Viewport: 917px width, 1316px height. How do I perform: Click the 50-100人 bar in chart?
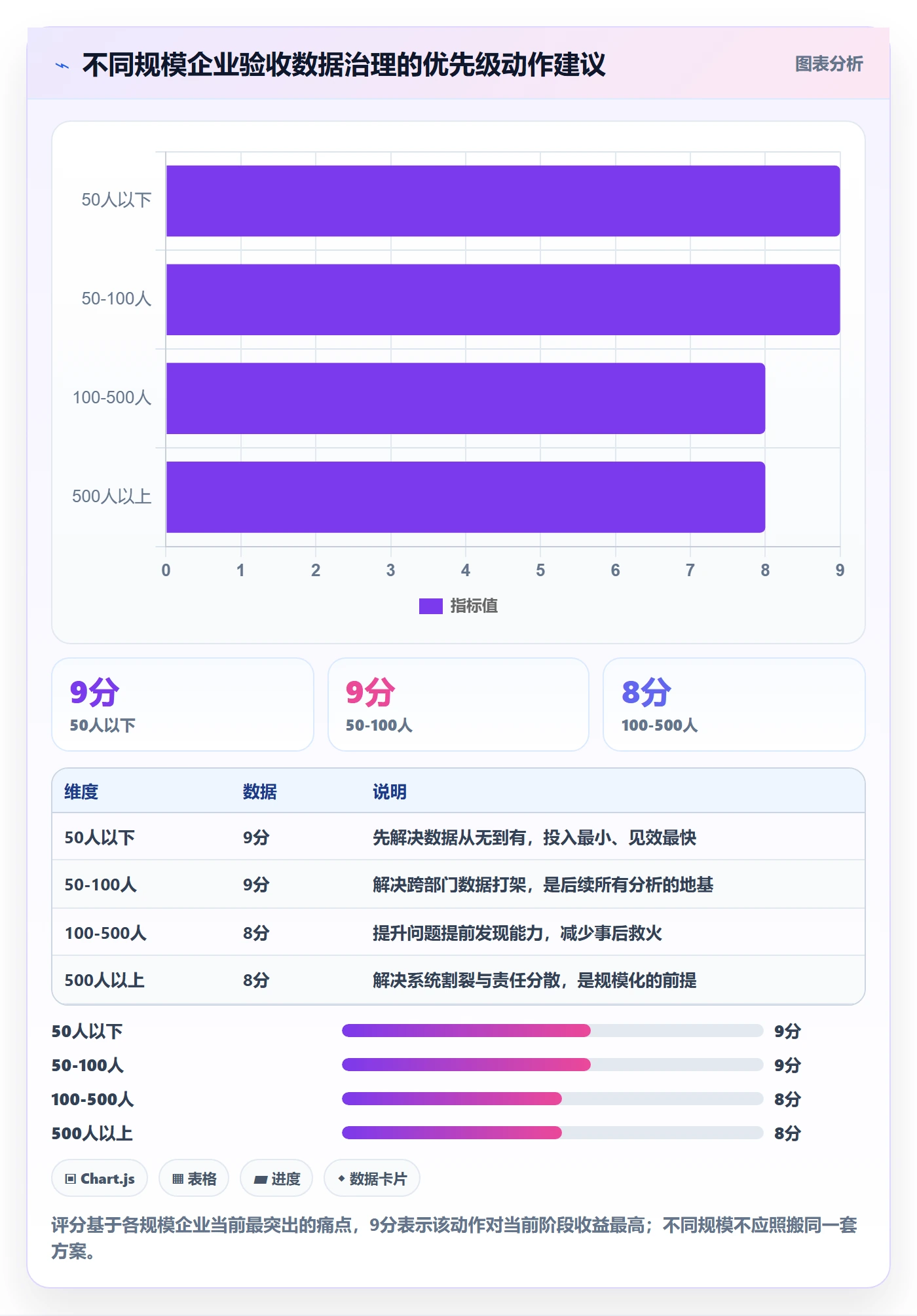pos(502,300)
